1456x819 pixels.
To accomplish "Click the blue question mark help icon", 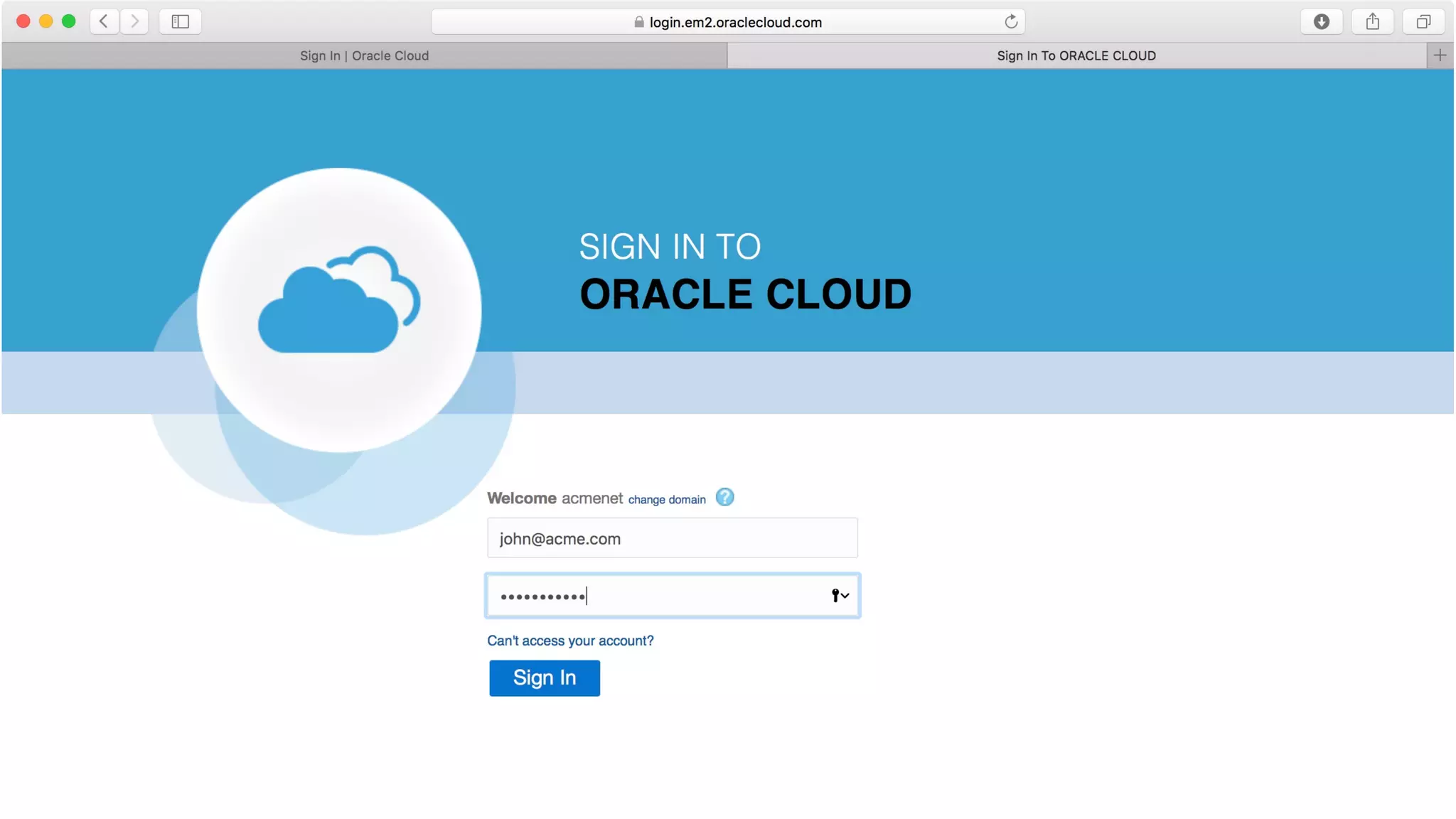I will 724,497.
